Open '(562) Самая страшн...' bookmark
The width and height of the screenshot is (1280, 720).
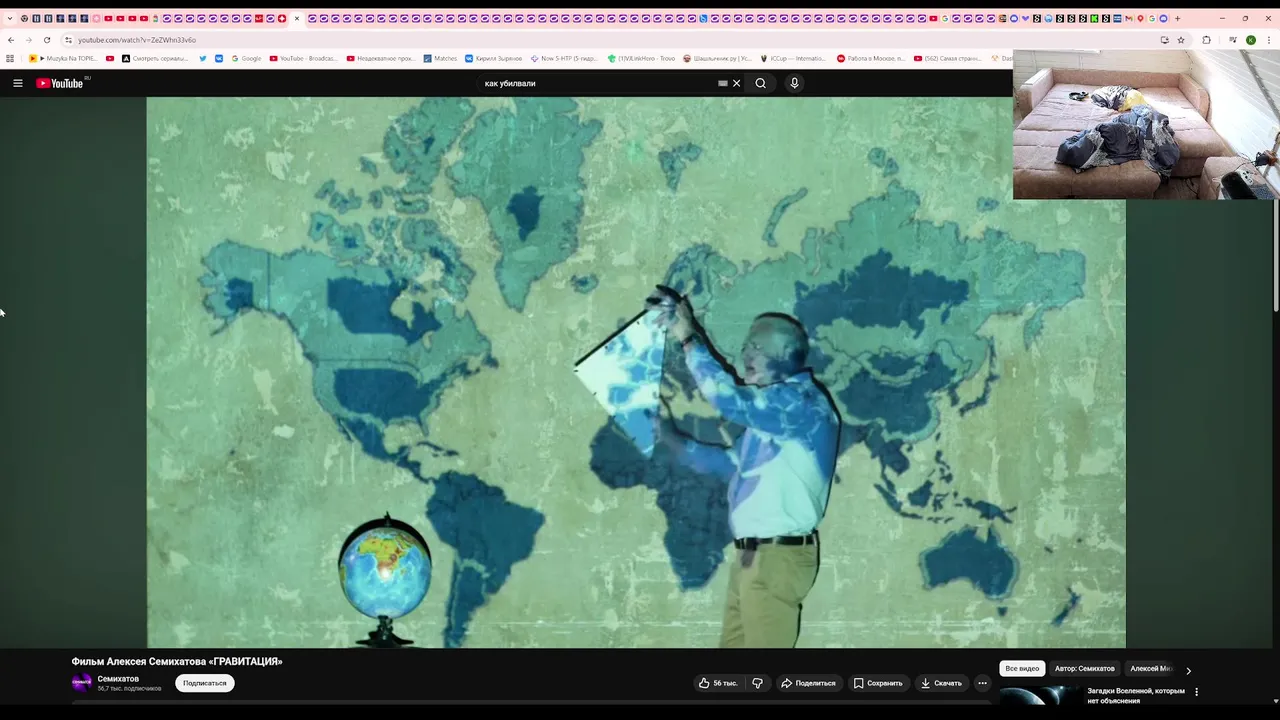947,58
